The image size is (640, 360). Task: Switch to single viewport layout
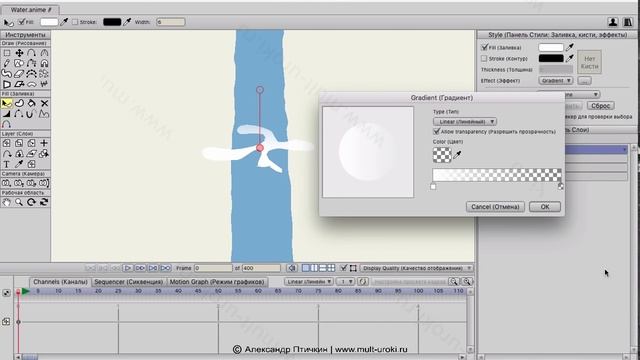pos(306,268)
